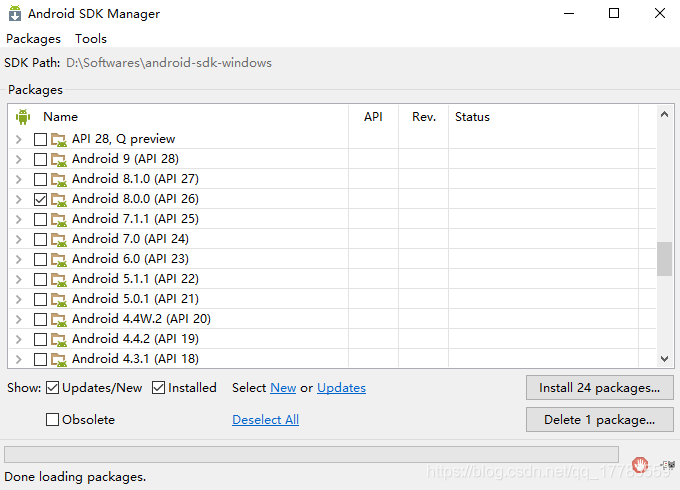
Task: Click the scrollbar down arrow
Action: click(664, 359)
